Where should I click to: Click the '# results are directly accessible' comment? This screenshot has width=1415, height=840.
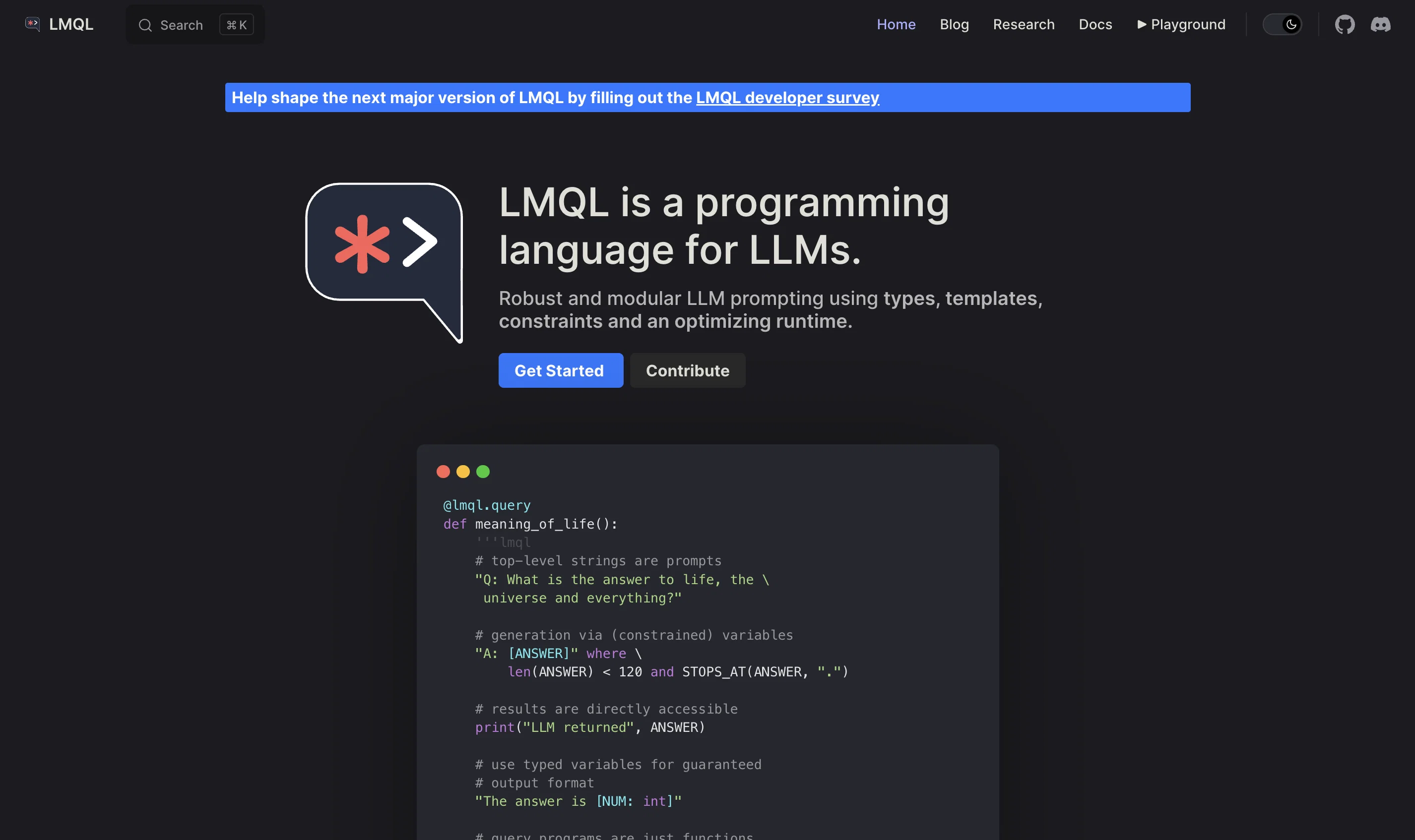tap(606, 709)
